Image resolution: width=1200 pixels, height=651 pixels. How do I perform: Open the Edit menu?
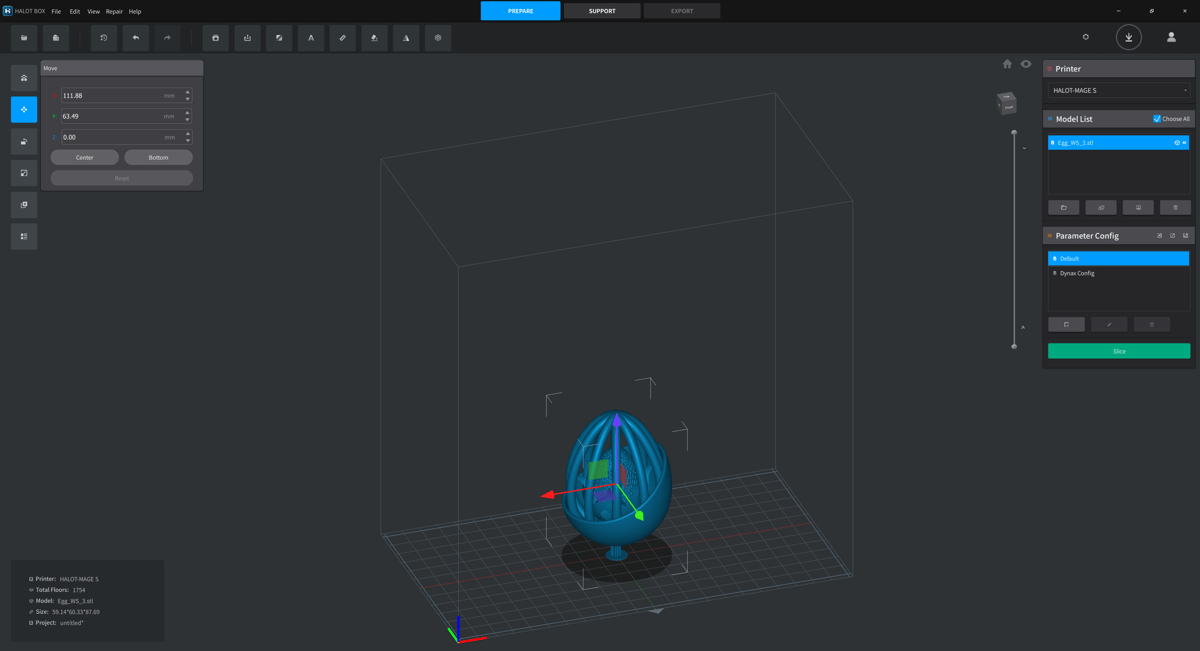[x=75, y=12]
